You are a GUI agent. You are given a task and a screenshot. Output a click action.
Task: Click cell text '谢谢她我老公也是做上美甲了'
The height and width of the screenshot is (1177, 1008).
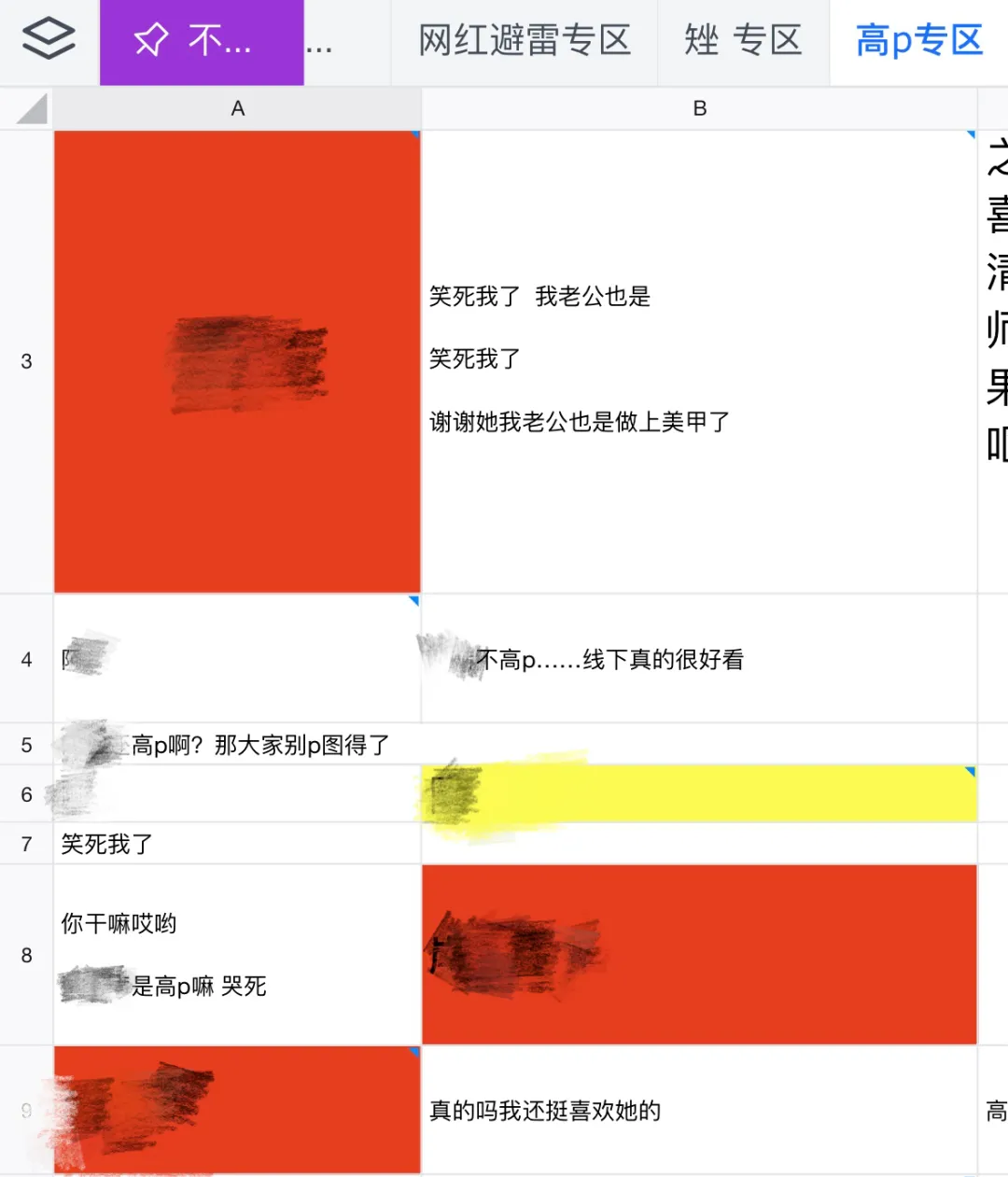[x=580, y=422]
